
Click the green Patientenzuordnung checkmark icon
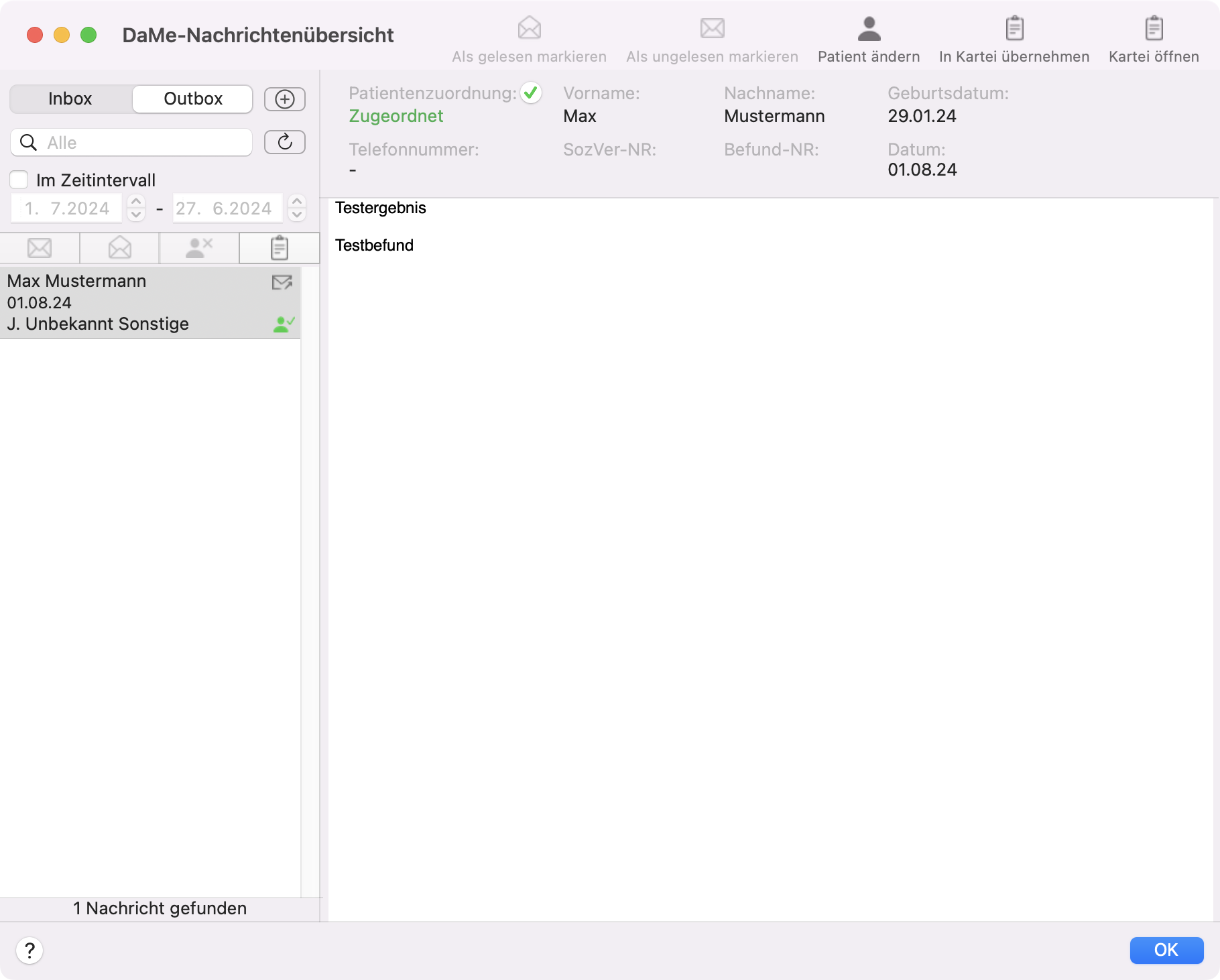532,93
